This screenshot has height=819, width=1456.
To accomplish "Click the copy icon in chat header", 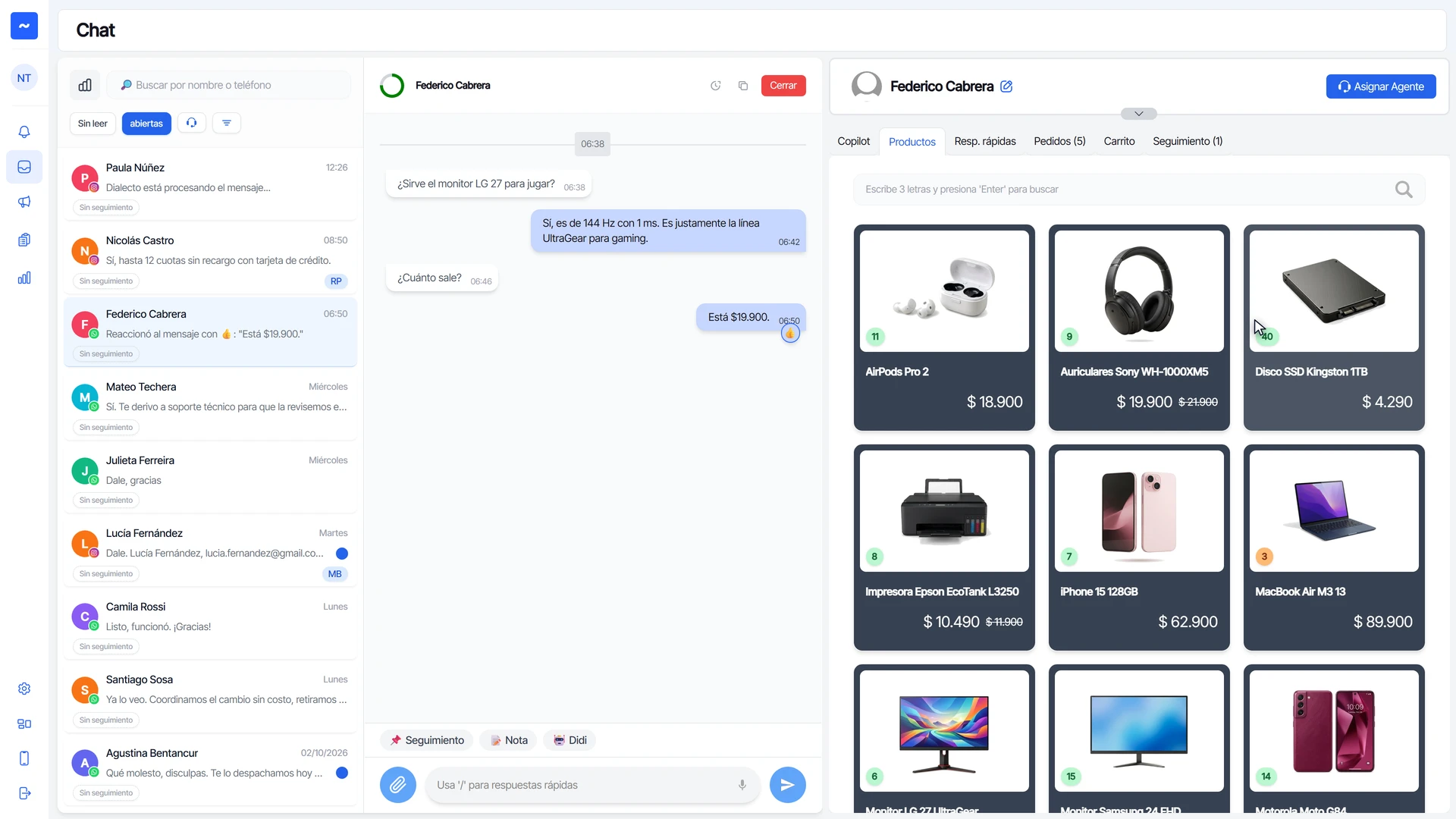I will [743, 86].
